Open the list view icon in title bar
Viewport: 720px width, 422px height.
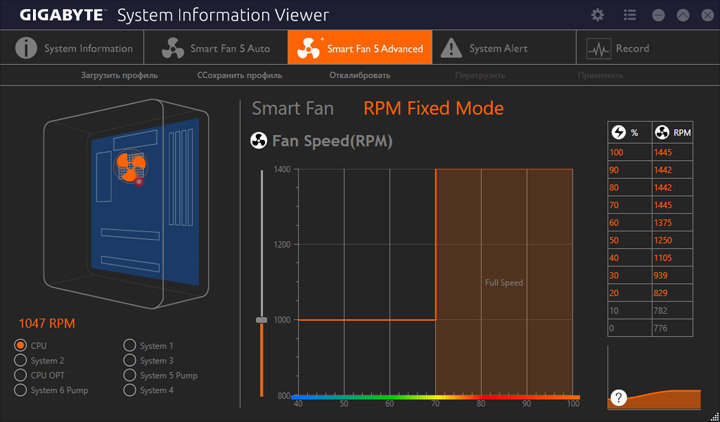pyautogui.click(x=630, y=15)
